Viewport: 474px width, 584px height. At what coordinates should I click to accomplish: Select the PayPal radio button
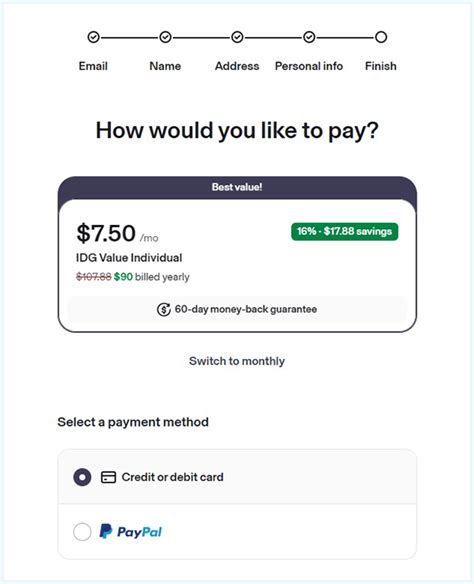pyautogui.click(x=82, y=531)
